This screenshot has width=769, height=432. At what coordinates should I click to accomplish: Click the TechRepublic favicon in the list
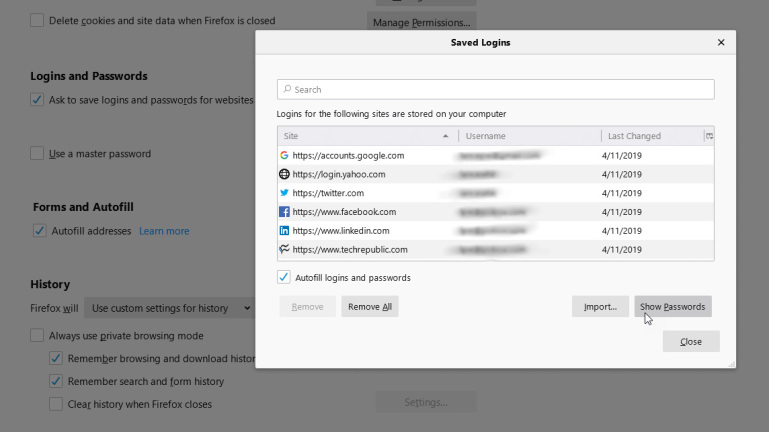tap(284, 249)
